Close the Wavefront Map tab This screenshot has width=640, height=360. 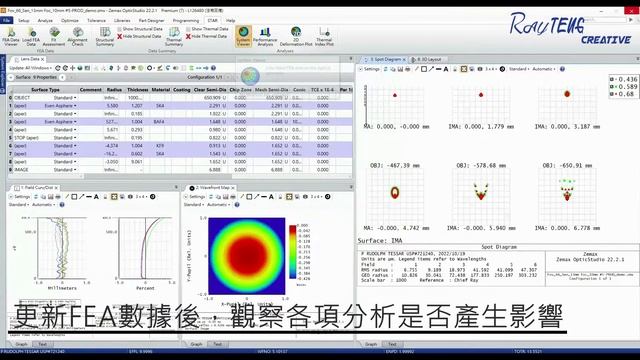(x=233, y=188)
